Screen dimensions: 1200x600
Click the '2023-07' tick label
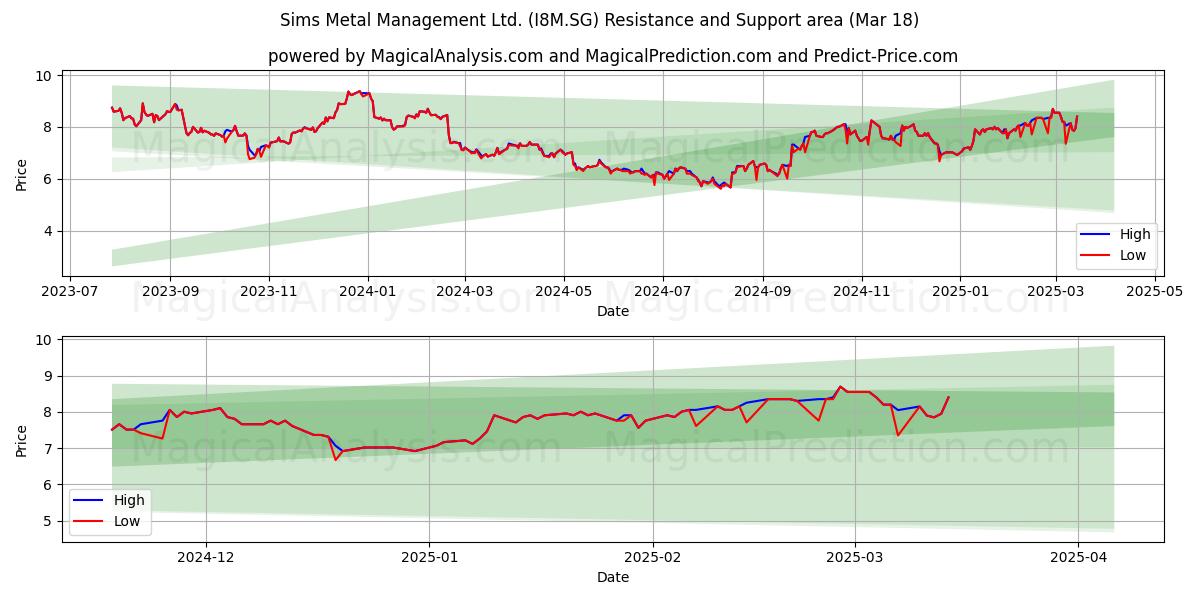click(71, 292)
